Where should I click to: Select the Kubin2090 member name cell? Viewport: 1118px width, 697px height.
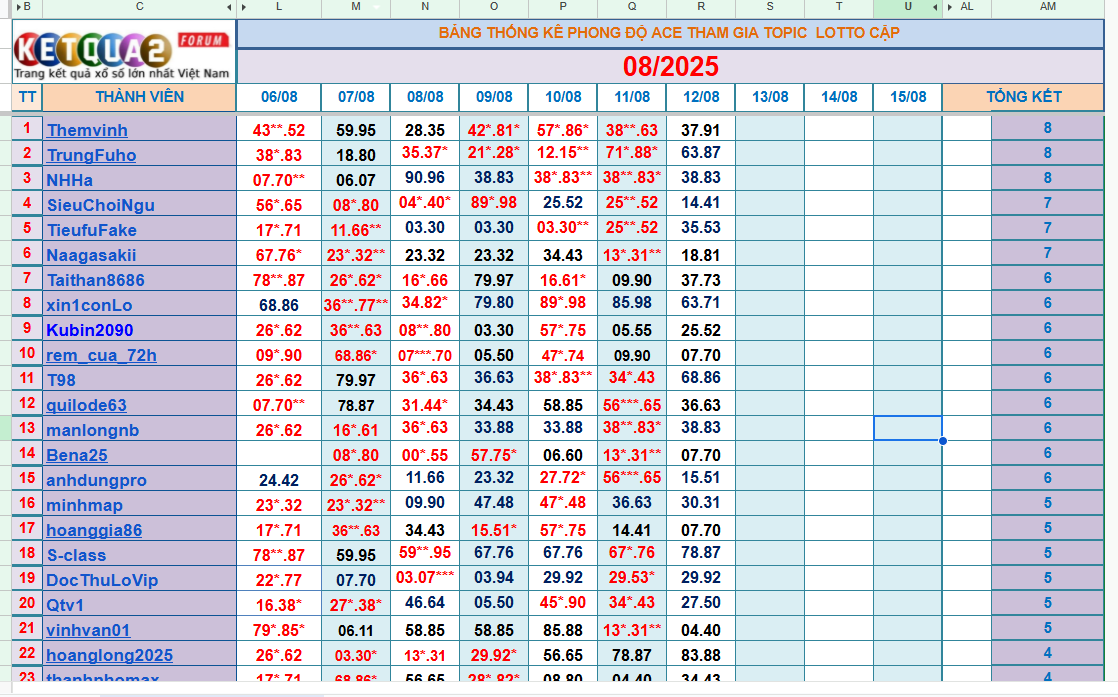(139, 329)
